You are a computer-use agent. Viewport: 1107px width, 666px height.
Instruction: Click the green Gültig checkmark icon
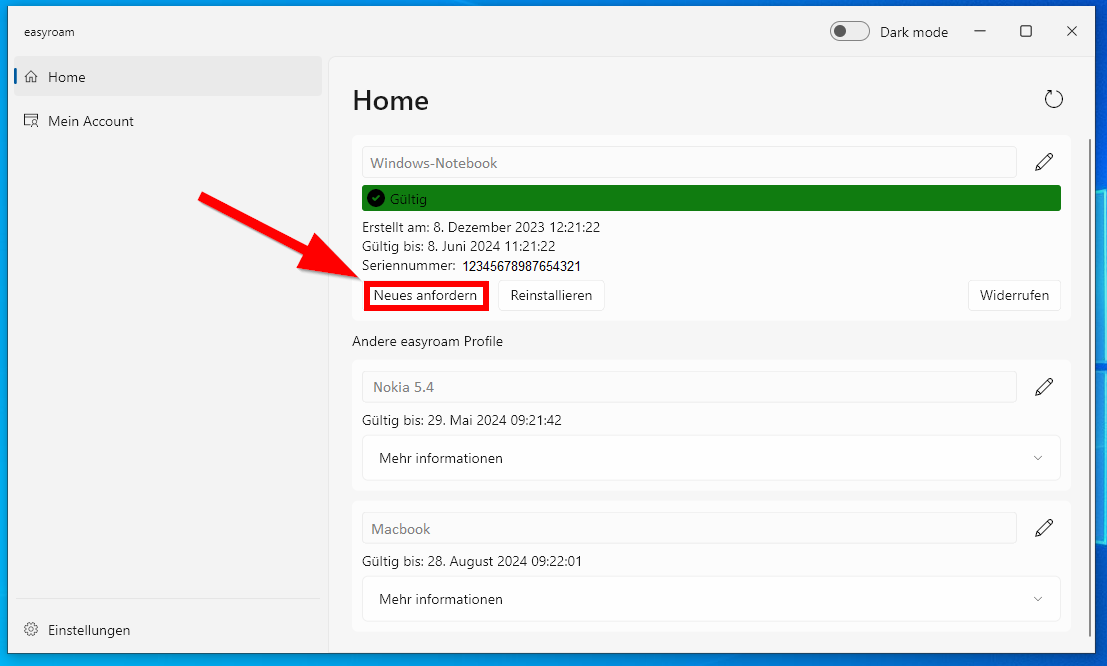(376, 198)
